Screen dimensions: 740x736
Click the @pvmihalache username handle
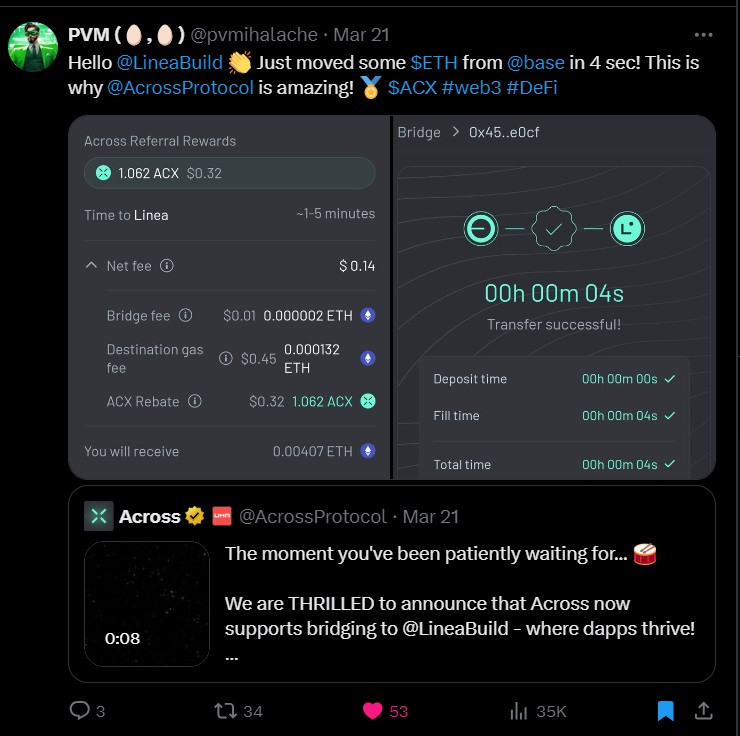[x=254, y=35]
